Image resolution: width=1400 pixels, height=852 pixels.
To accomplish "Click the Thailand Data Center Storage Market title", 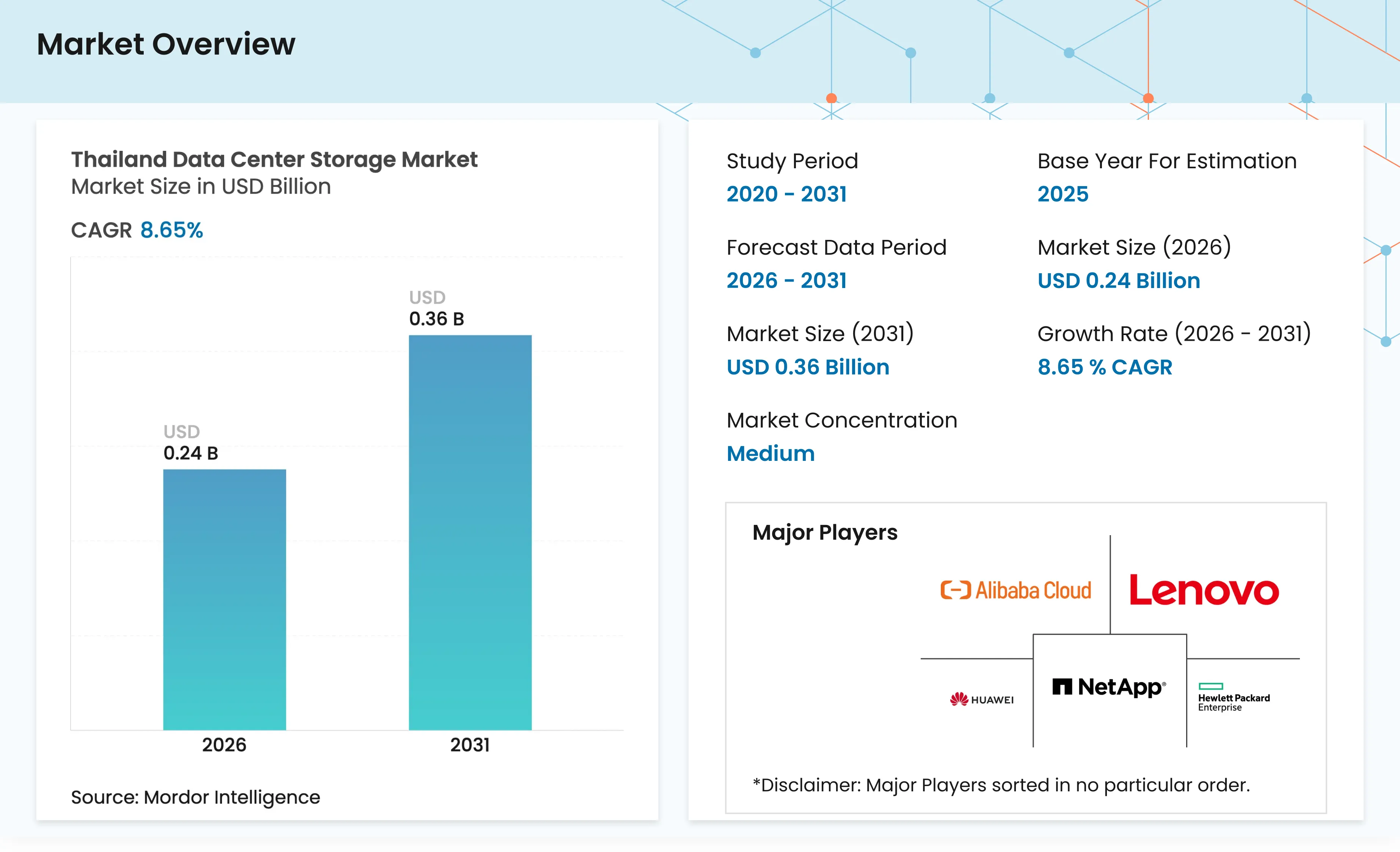I will click(x=274, y=160).
